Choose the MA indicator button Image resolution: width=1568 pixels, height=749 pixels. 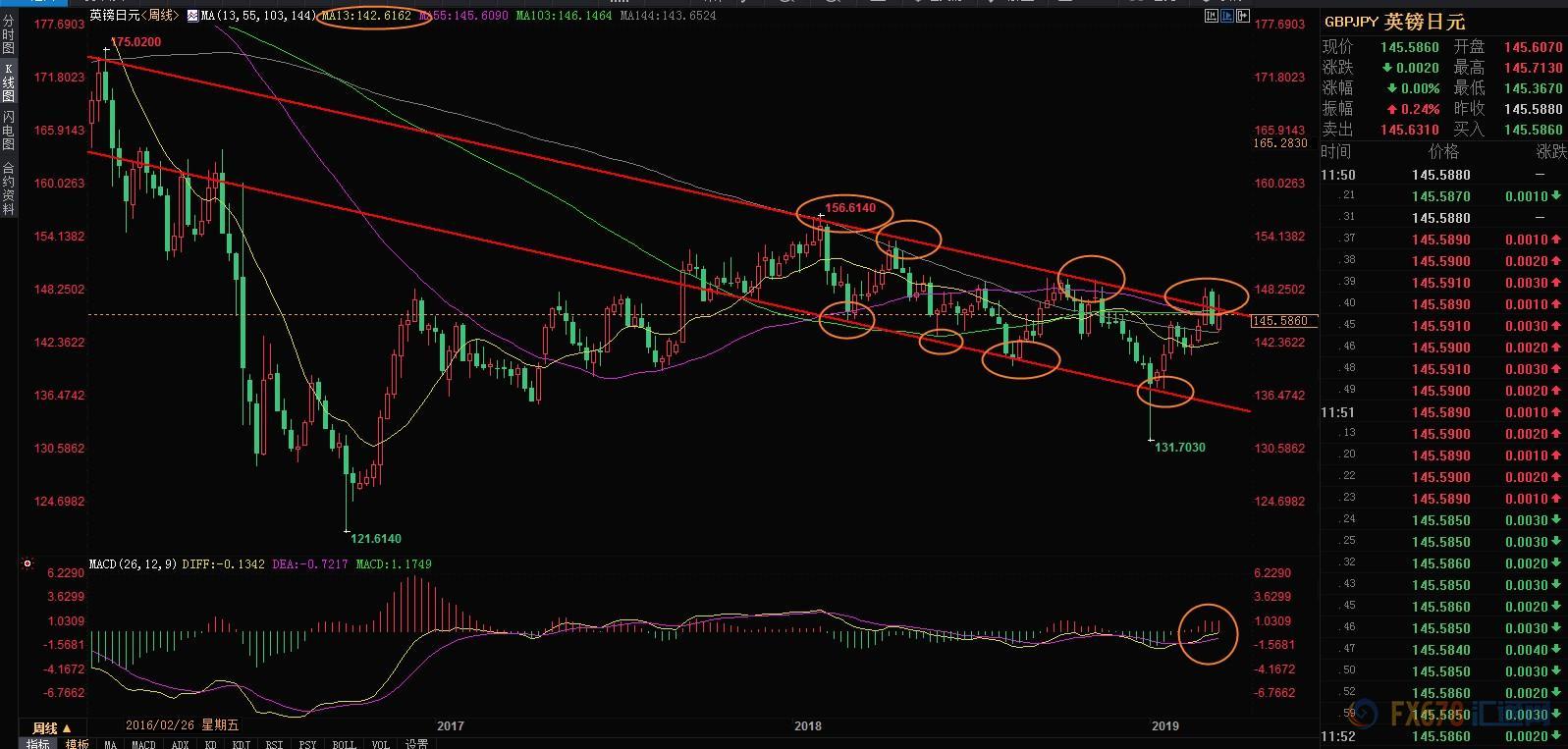coord(110,744)
